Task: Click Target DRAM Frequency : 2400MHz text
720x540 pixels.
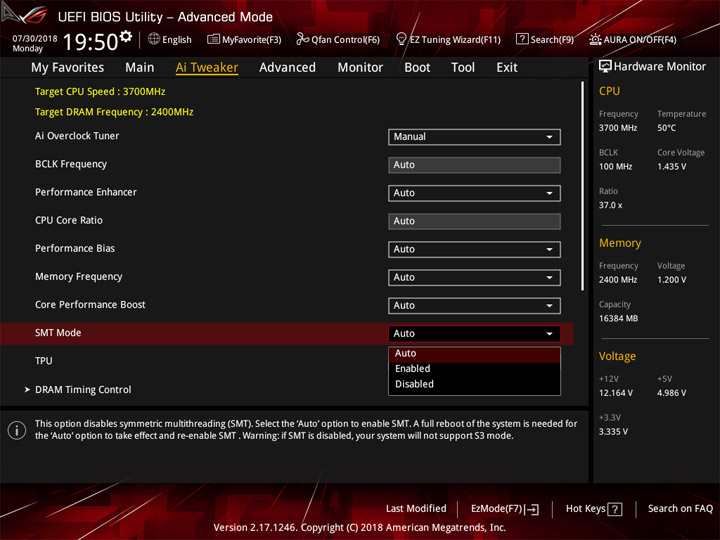Action: 114,112
